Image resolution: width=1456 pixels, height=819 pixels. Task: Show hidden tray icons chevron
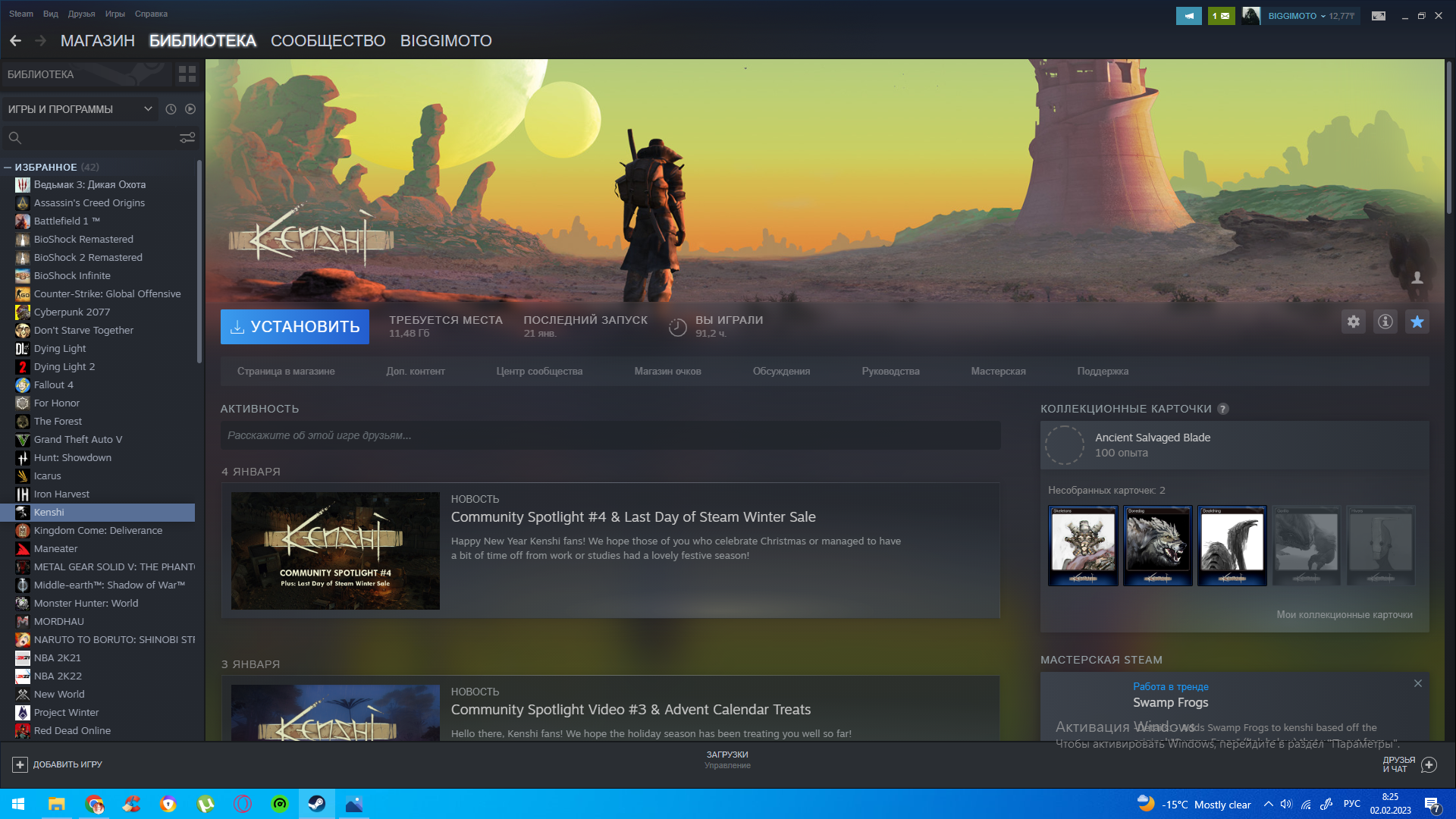point(1268,805)
